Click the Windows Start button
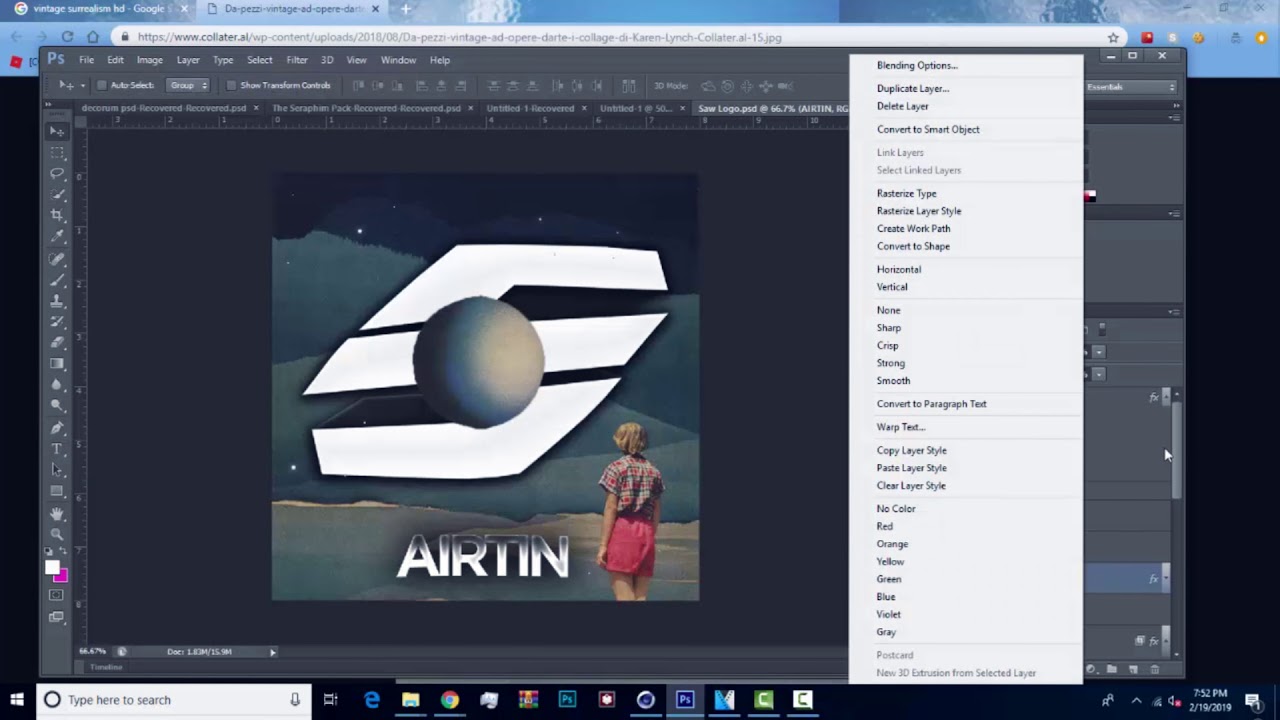1280x720 pixels. pyautogui.click(x=17, y=700)
